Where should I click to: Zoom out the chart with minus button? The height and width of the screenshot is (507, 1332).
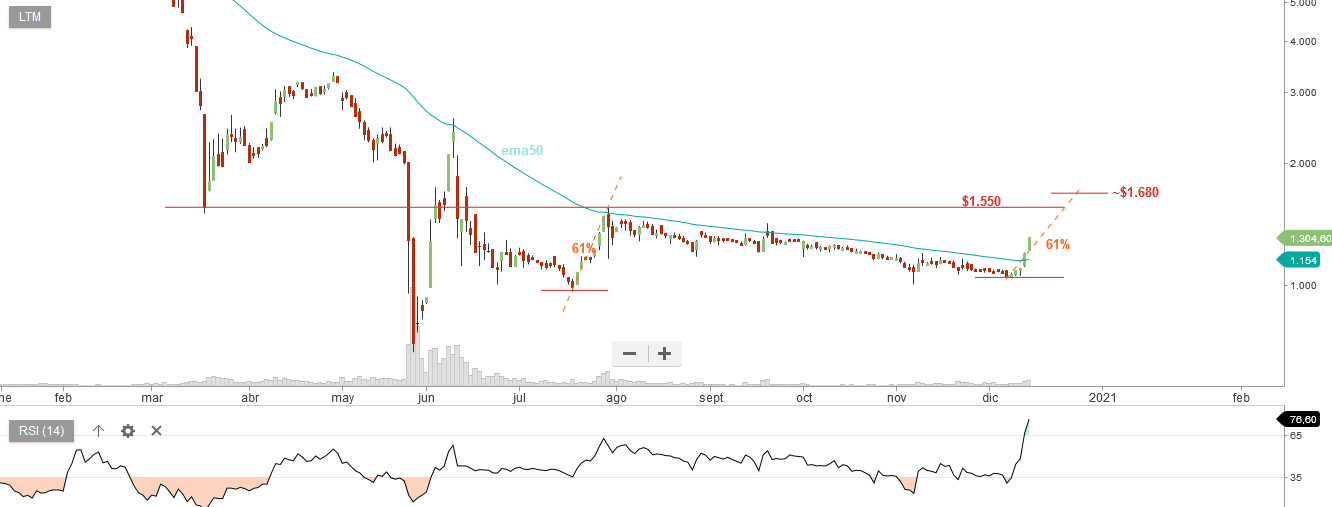(630, 353)
